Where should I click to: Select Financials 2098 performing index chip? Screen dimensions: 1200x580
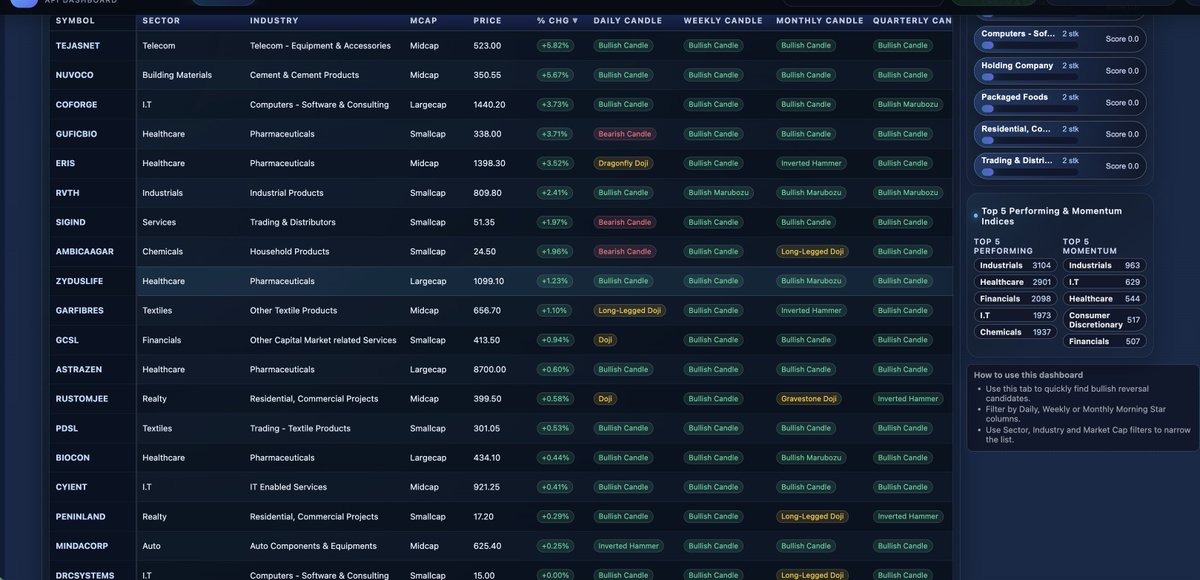1015,299
